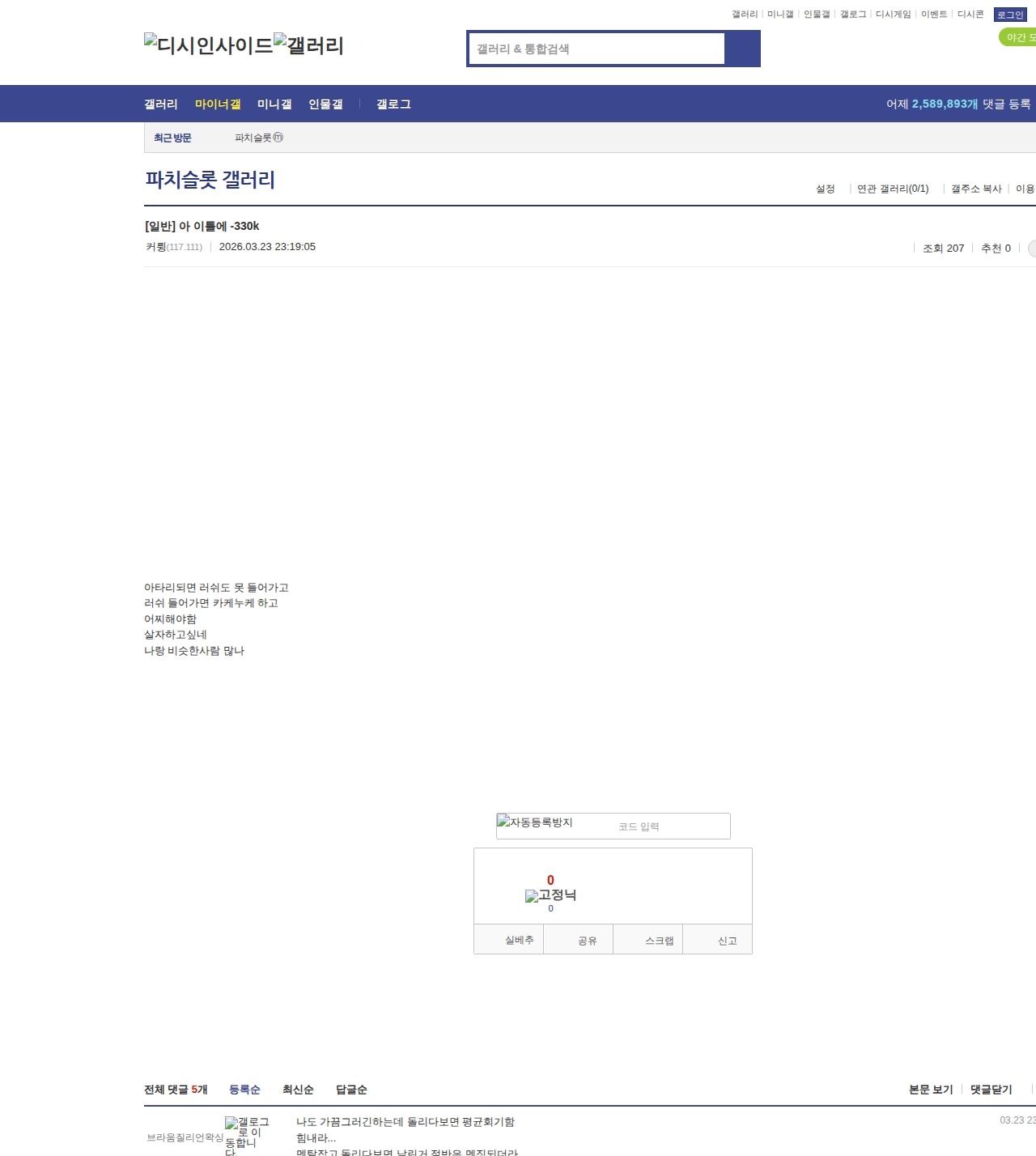This screenshot has width=1036, height=1156.
Task: Expand the 연관 갤러리(0/1) list
Action: pyautogui.click(x=891, y=188)
